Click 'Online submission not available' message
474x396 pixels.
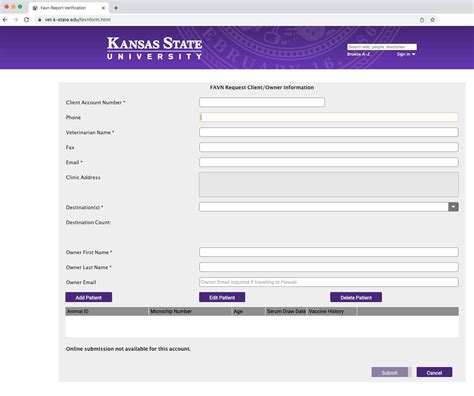[x=128, y=349]
